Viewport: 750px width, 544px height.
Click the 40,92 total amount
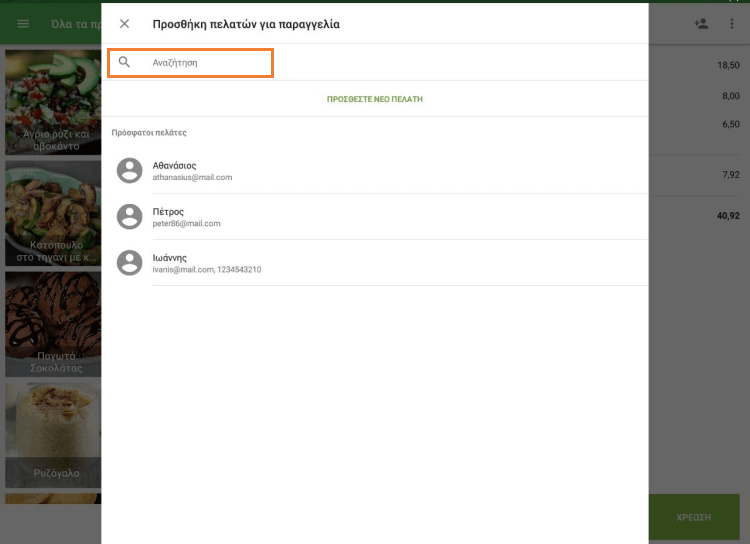[728, 216]
